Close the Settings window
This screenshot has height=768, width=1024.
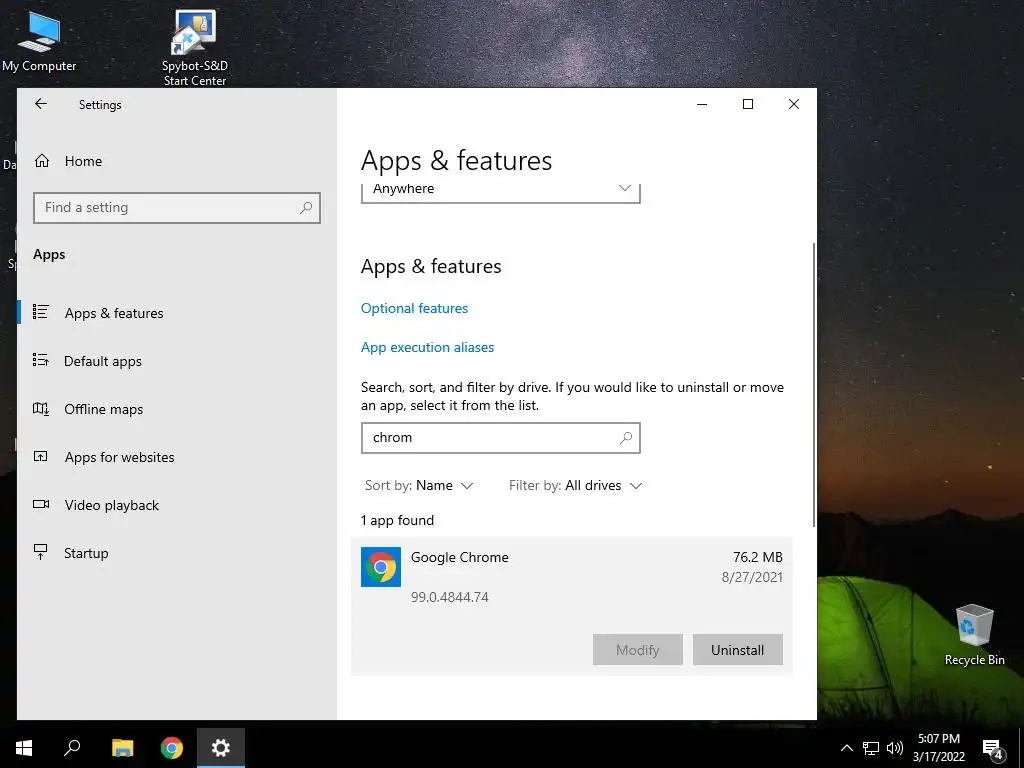tap(793, 104)
